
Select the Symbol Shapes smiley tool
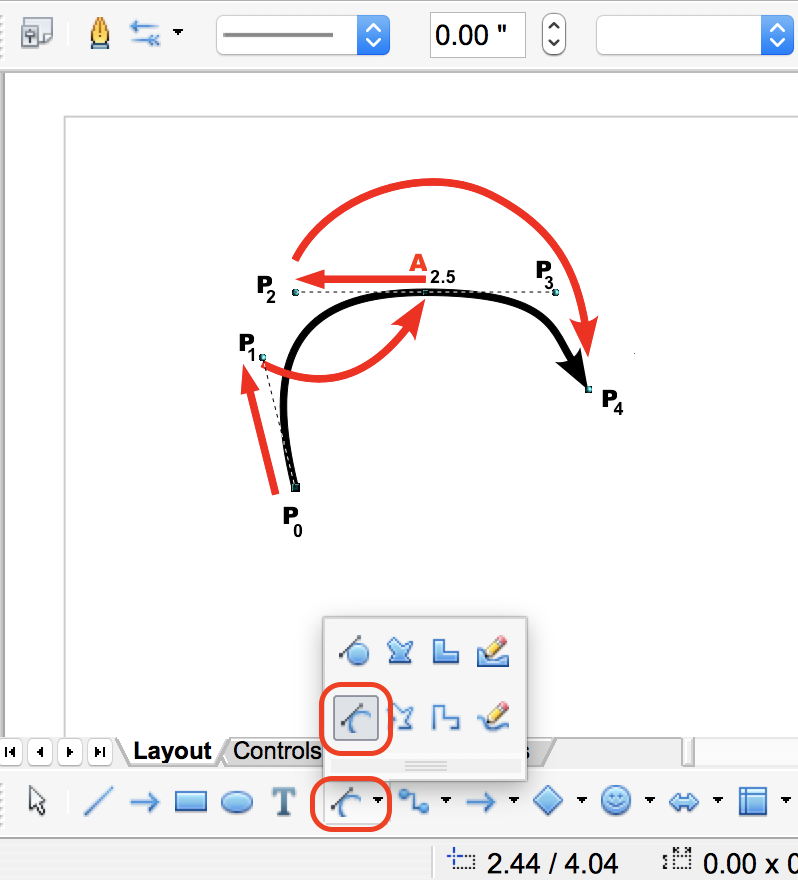pyautogui.click(x=616, y=800)
